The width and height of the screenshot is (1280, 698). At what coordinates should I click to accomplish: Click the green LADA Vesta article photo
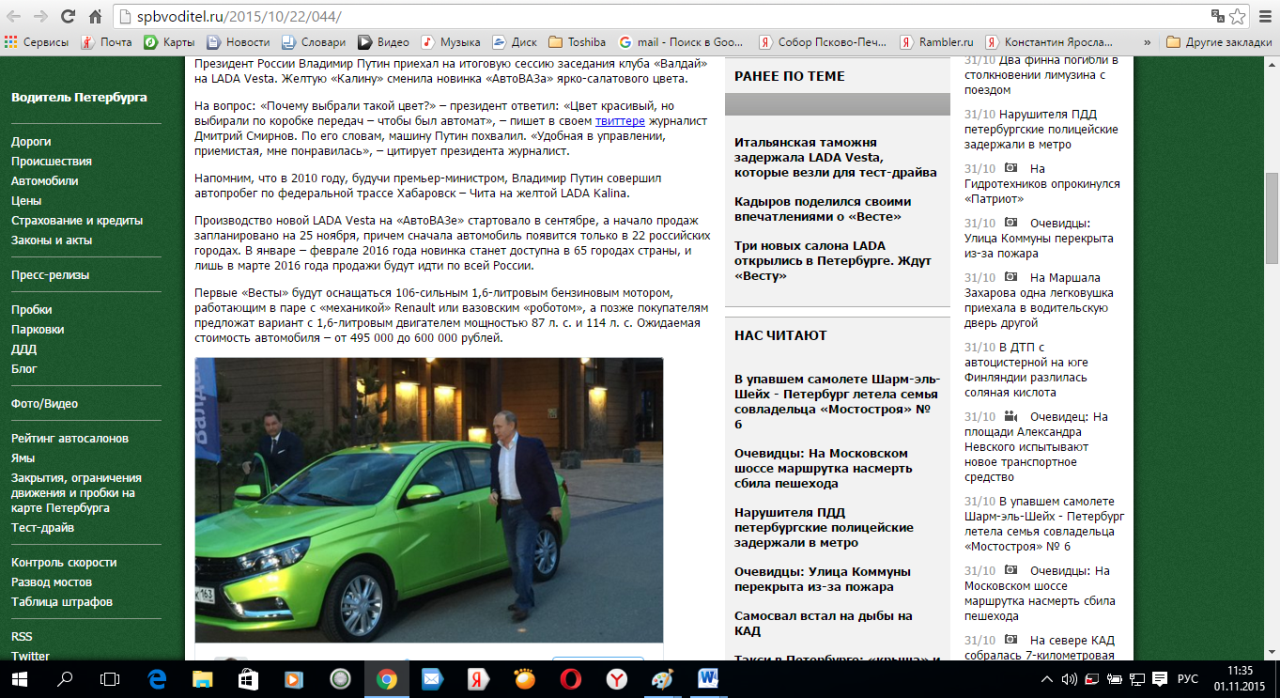pos(429,500)
